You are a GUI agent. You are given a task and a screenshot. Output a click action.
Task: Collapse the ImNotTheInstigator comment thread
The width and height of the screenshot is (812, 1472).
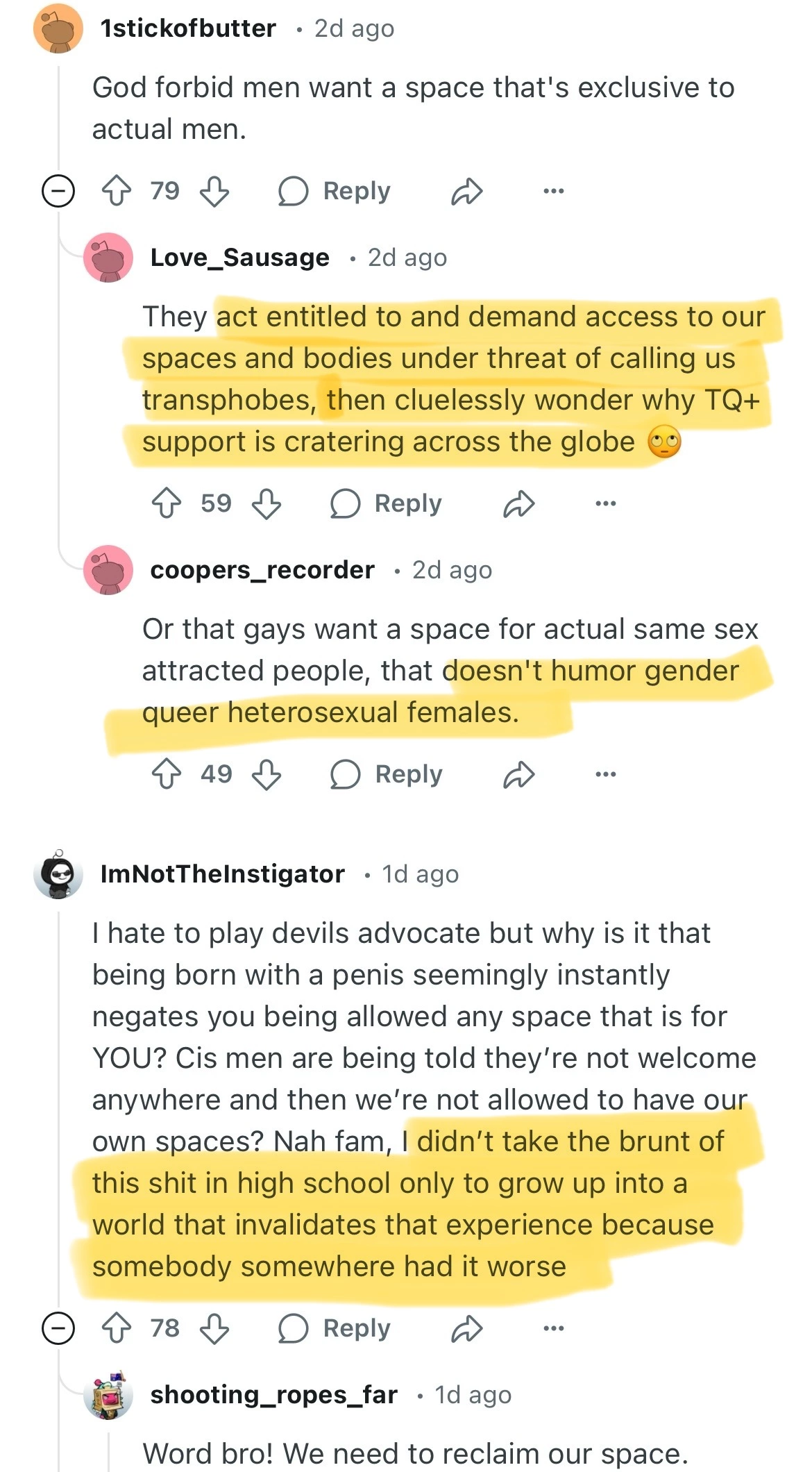tap(58, 1328)
